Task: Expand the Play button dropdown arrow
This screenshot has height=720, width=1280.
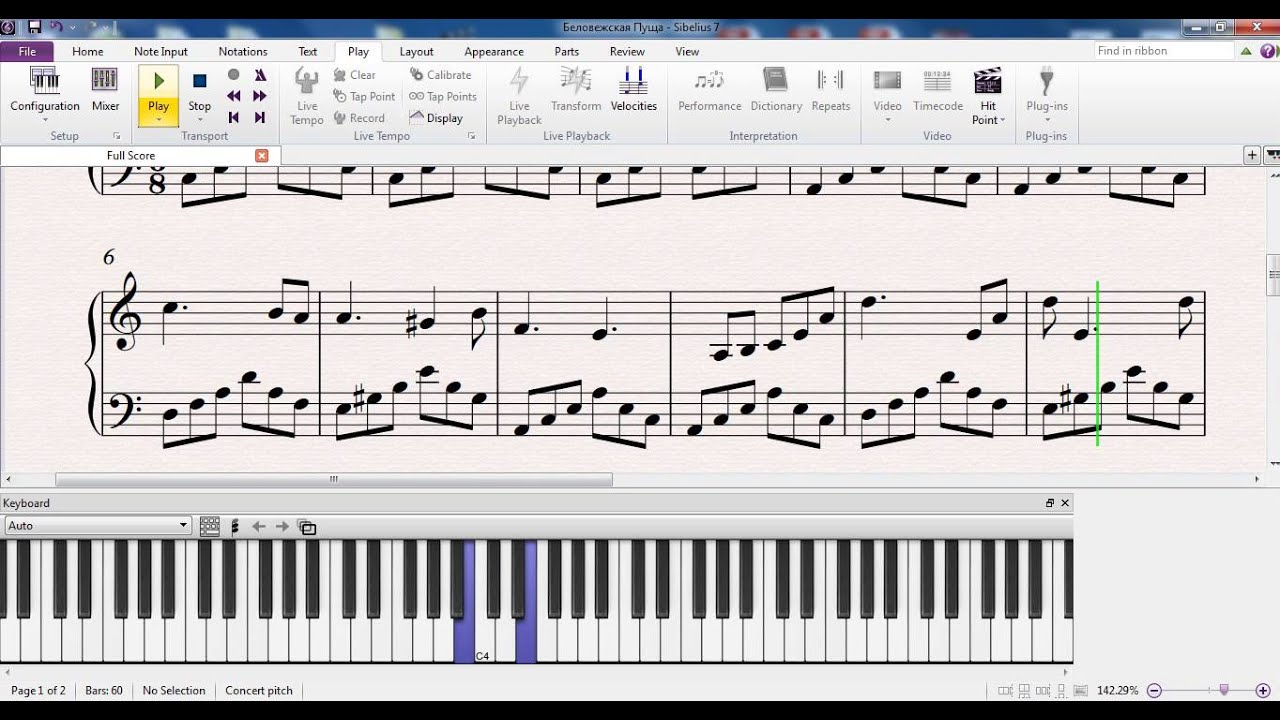Action: point(158,120)
